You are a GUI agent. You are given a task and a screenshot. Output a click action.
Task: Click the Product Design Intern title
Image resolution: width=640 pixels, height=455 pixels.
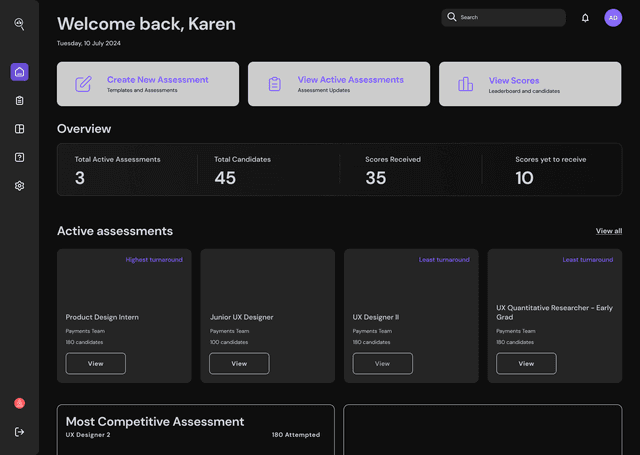[x=102, y=317]
